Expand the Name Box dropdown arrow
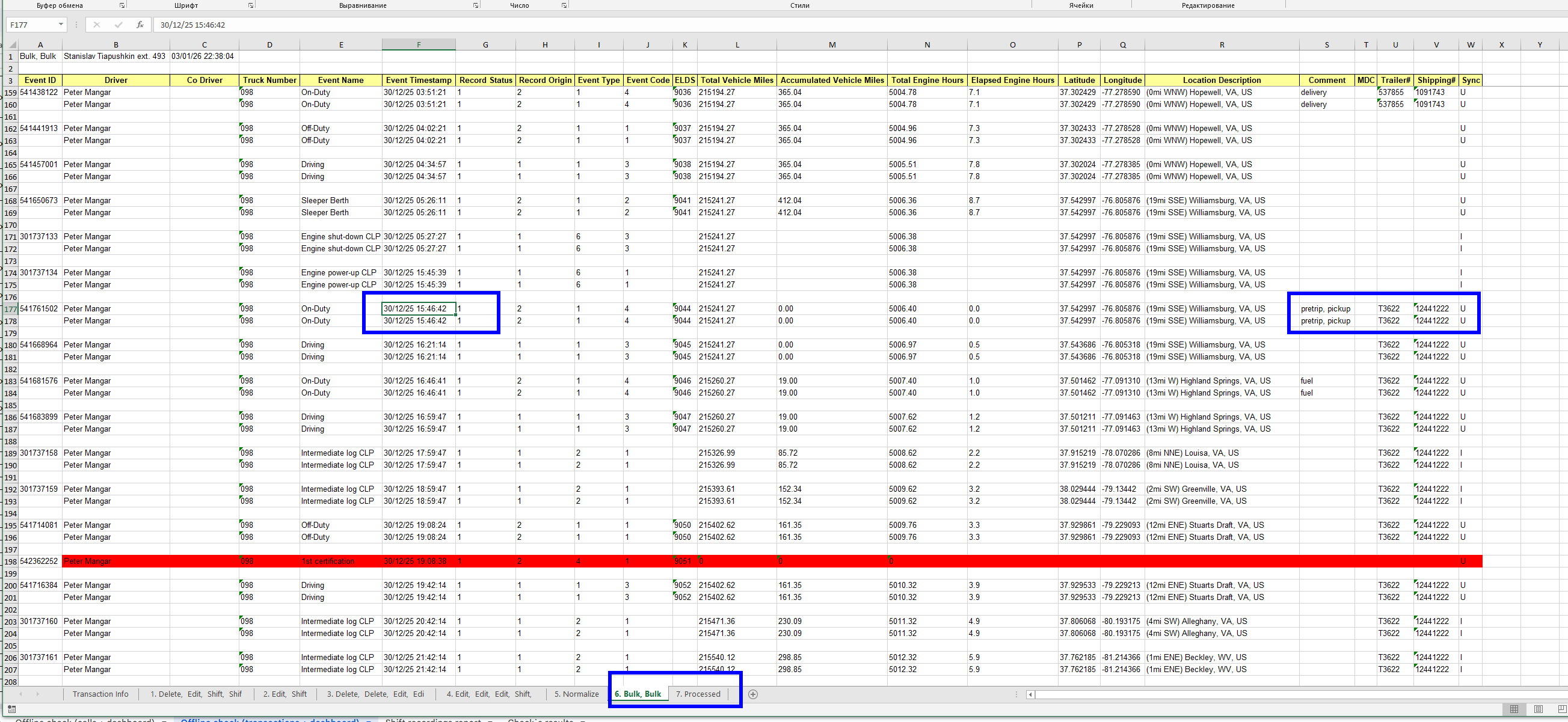This screenshot has width=1568, height=722. click(61, 25)
